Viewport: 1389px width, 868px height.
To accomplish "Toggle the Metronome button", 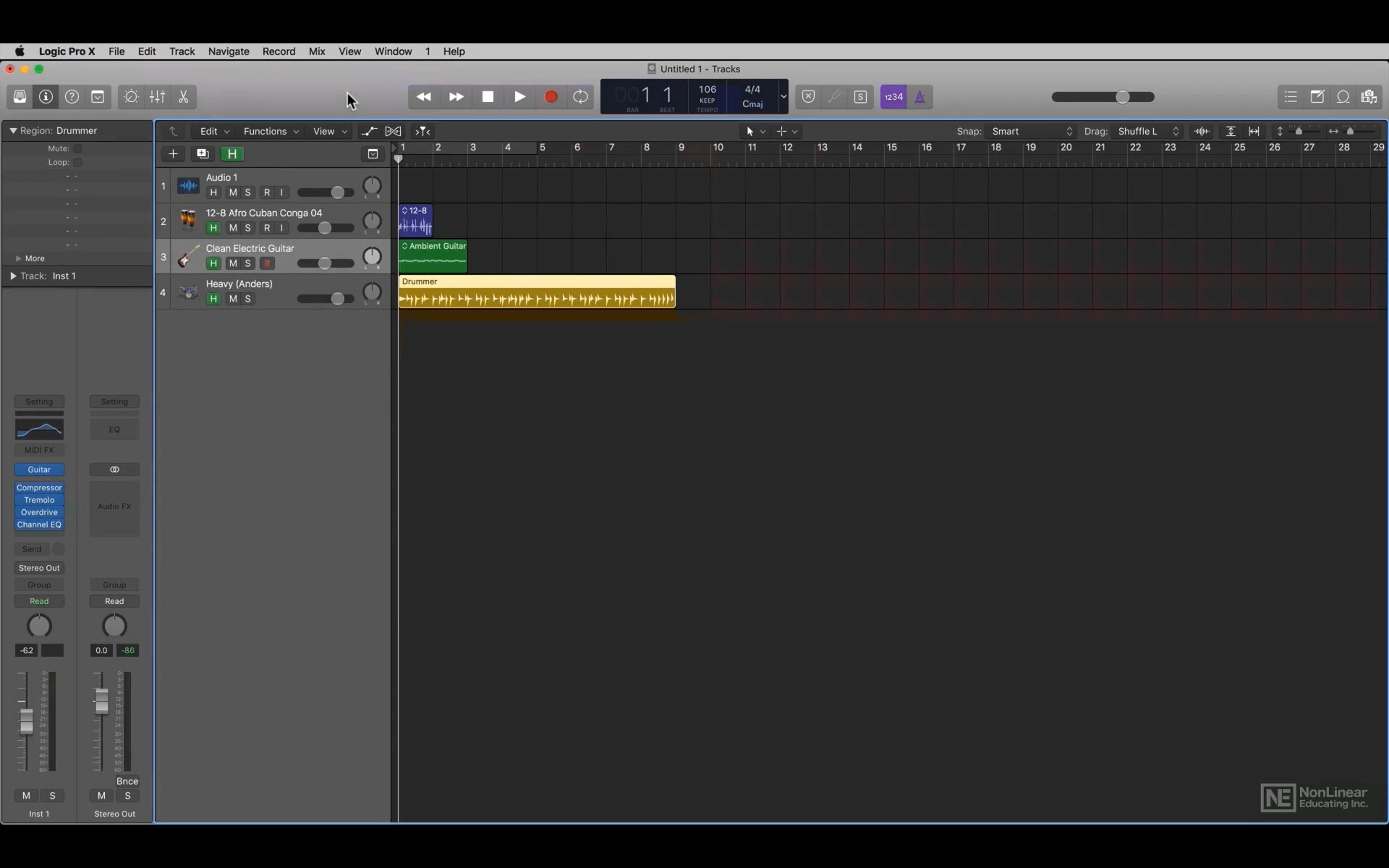I will coord(920,97).
